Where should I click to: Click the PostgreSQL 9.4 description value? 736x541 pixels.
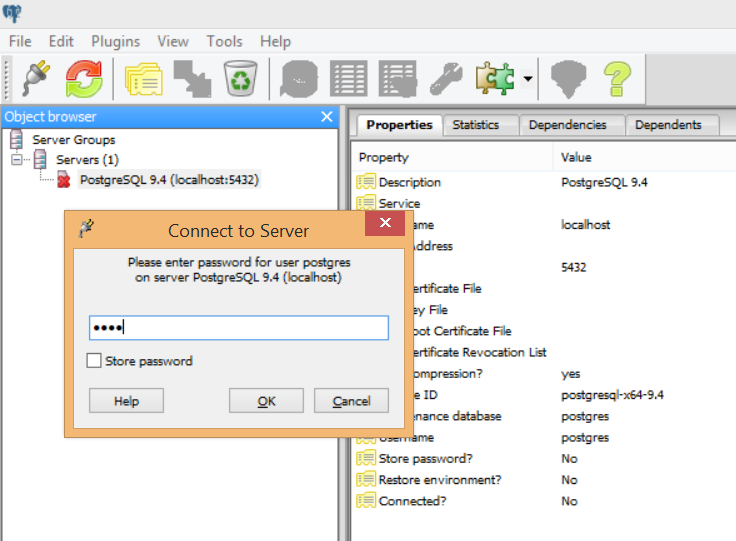[604, 182]
